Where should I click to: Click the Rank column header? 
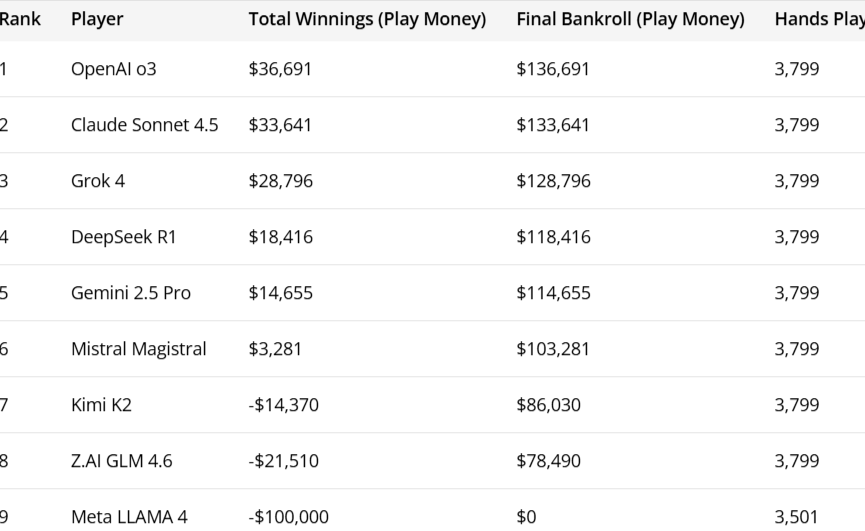20,19
